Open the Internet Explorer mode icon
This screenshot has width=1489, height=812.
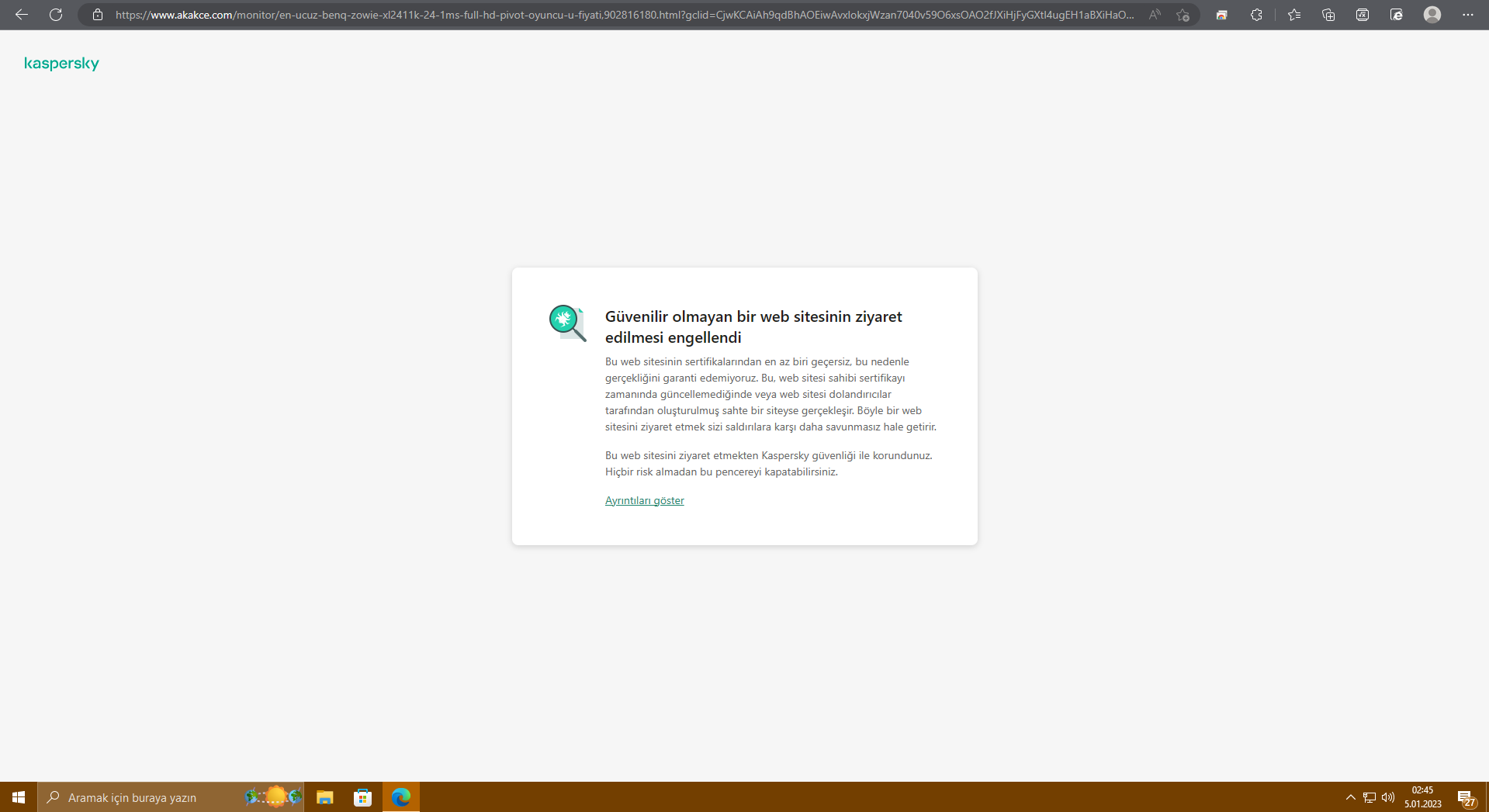(1397, 15)
